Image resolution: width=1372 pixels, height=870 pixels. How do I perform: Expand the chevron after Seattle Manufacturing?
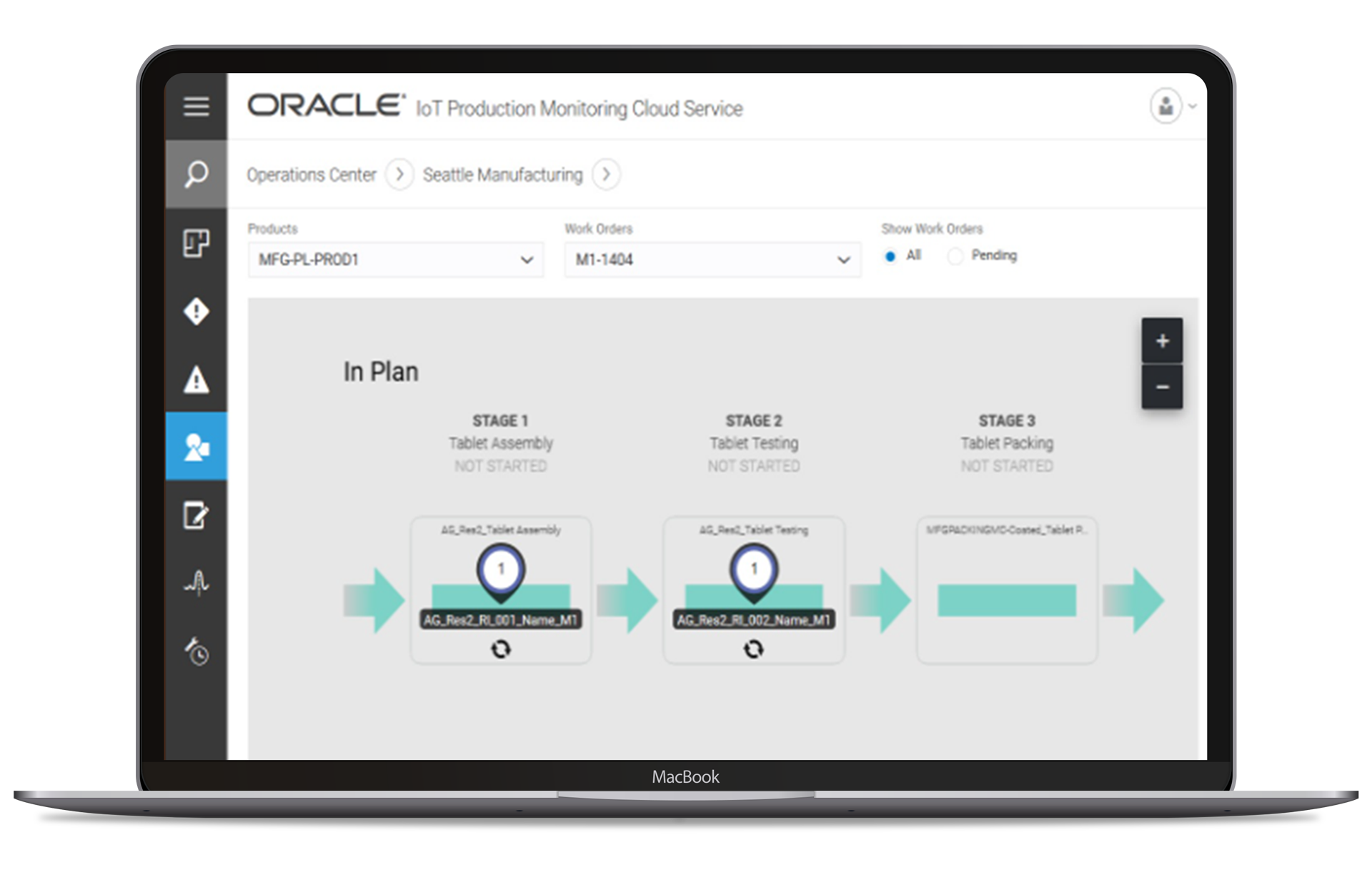coord(606,174)
